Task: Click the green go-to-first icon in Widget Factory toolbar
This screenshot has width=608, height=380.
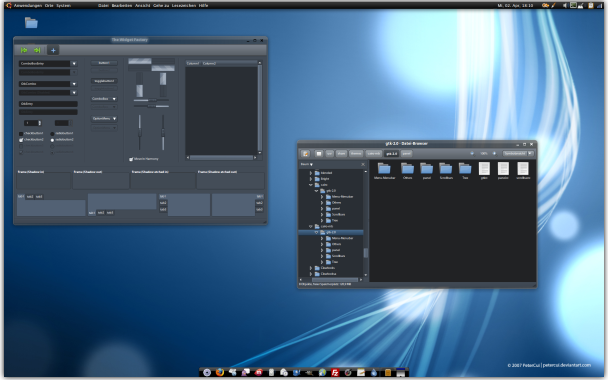Action: [x=24, y=50]
